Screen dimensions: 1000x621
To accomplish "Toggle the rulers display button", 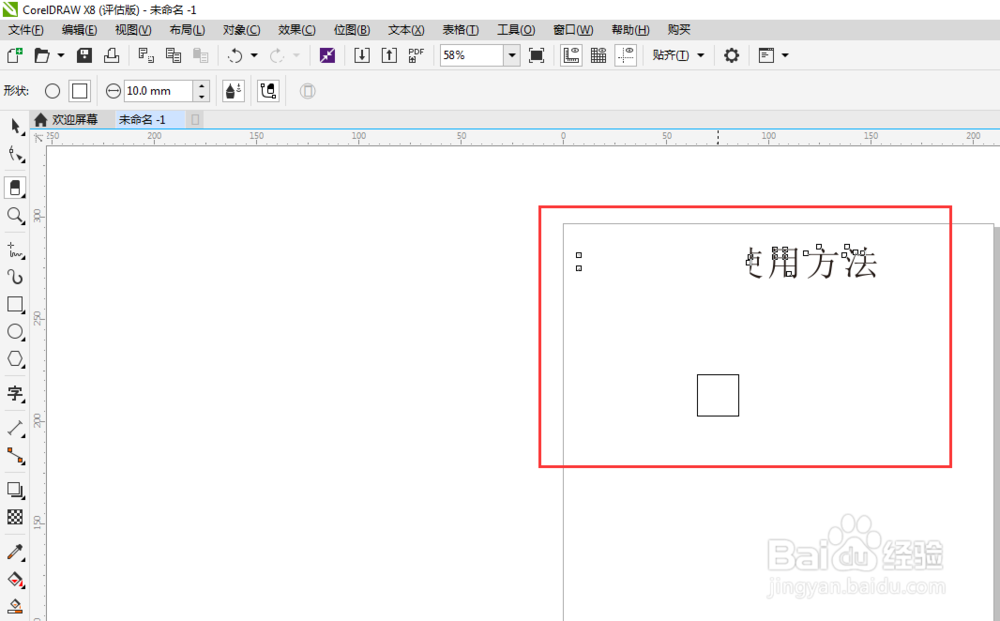I will point(572,55).
